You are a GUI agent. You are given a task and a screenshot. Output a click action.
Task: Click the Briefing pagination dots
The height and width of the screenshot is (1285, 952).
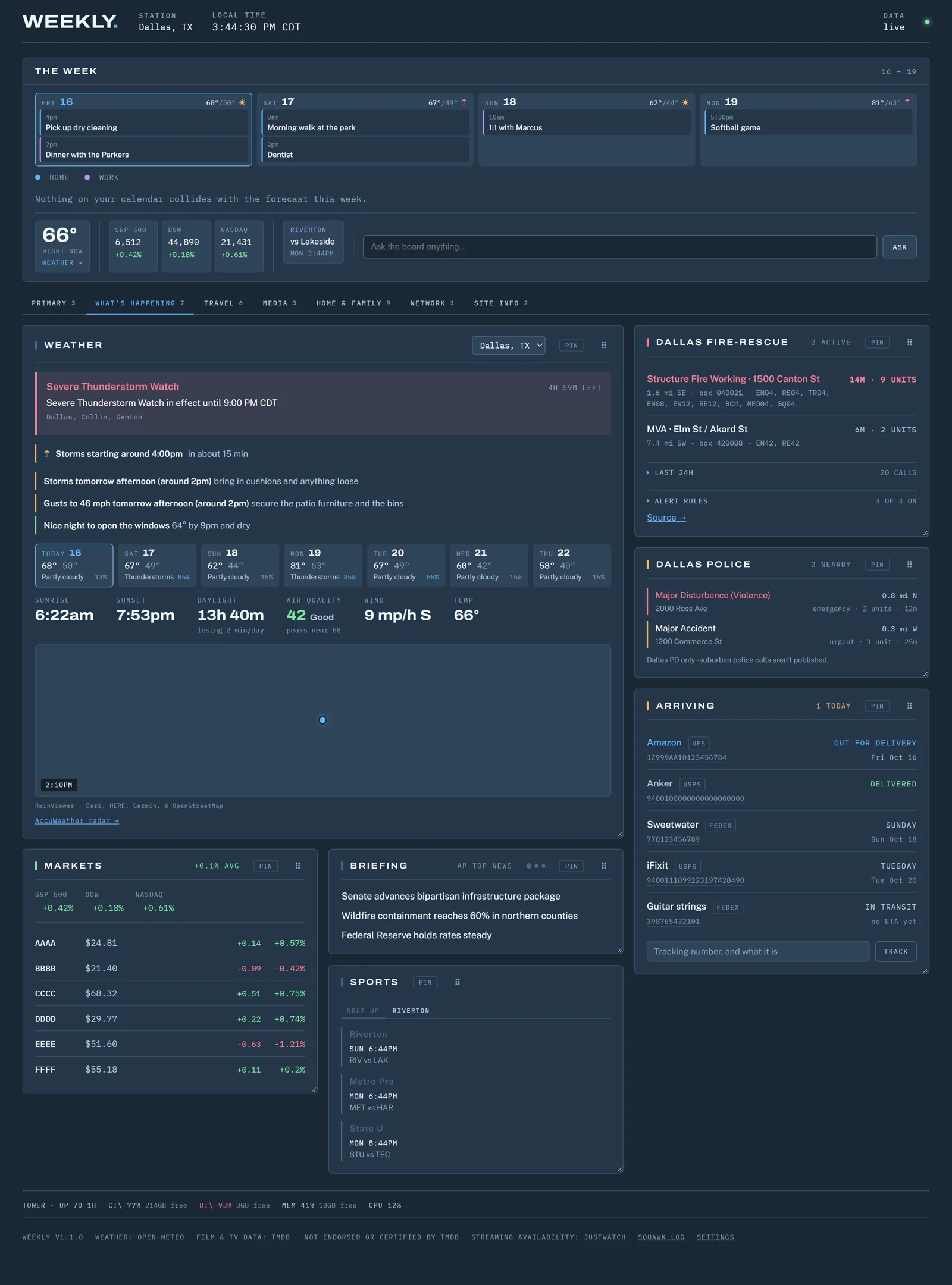click(535, 866)
